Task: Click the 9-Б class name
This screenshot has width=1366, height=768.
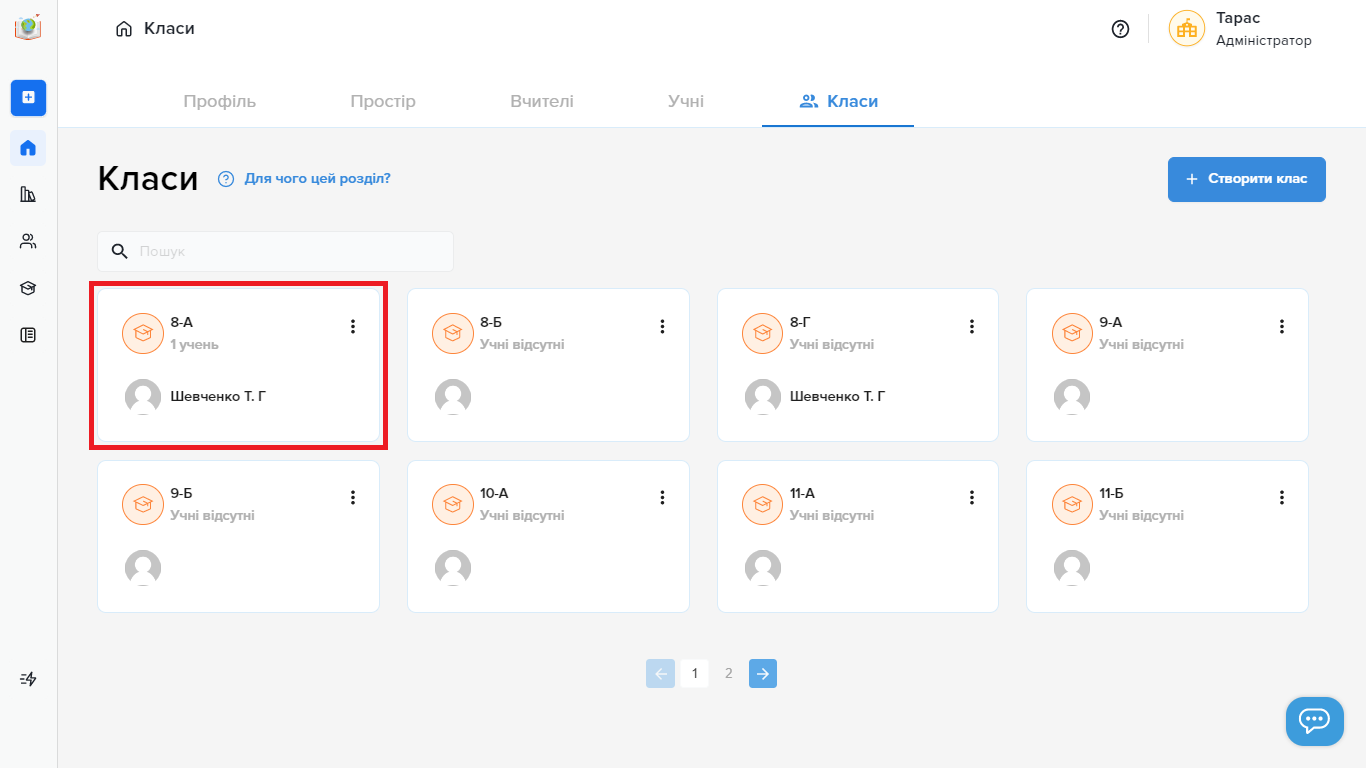Action: (181, 493)
